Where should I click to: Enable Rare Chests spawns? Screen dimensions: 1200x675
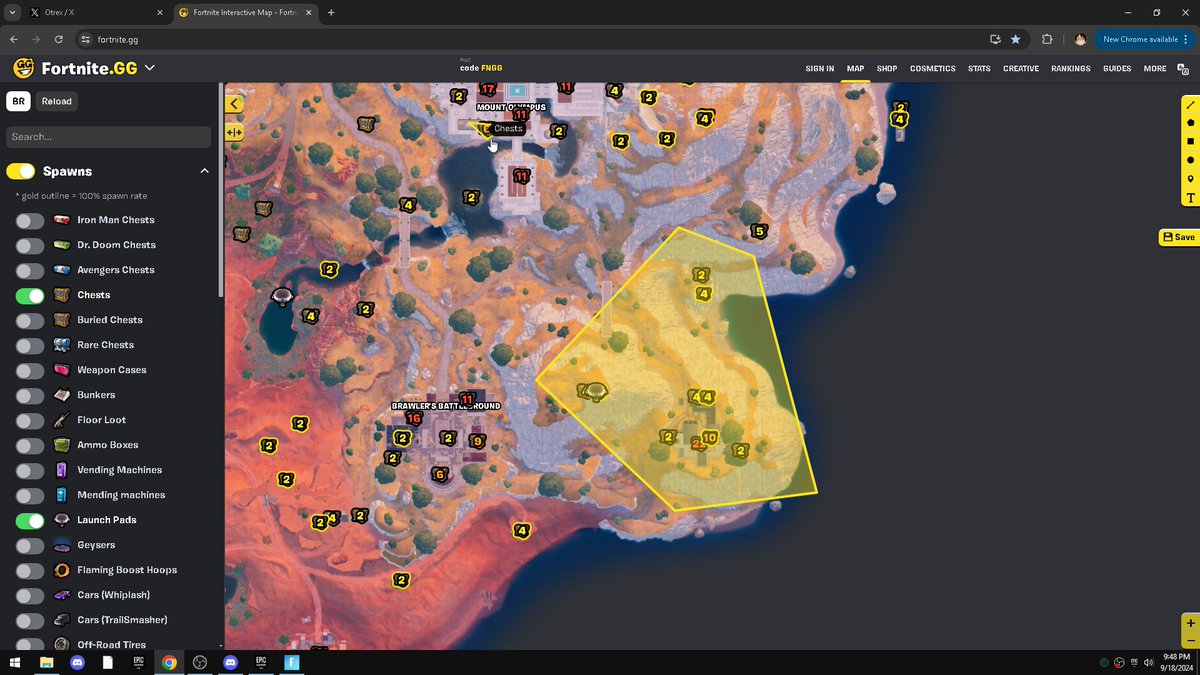tap(30, 345)
